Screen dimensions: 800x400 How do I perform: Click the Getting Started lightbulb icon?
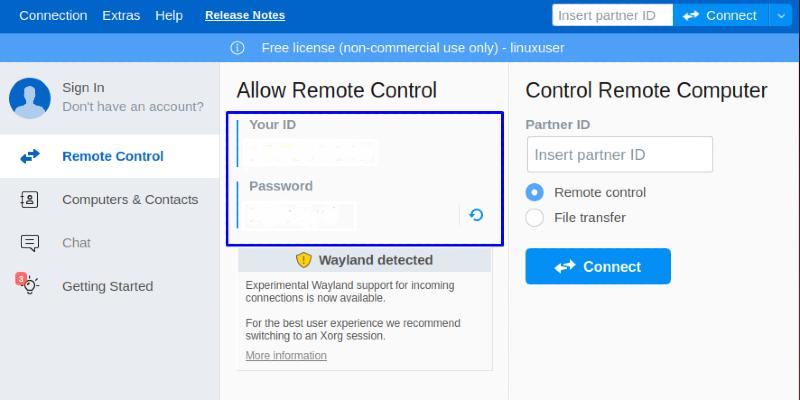tap(30, 286)
